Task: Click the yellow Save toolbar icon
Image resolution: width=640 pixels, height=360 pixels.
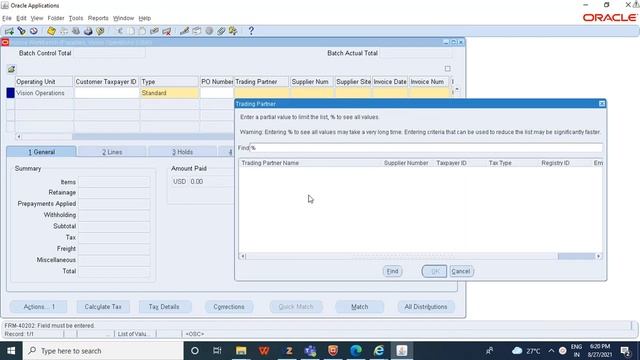Action: pos(51,31)
